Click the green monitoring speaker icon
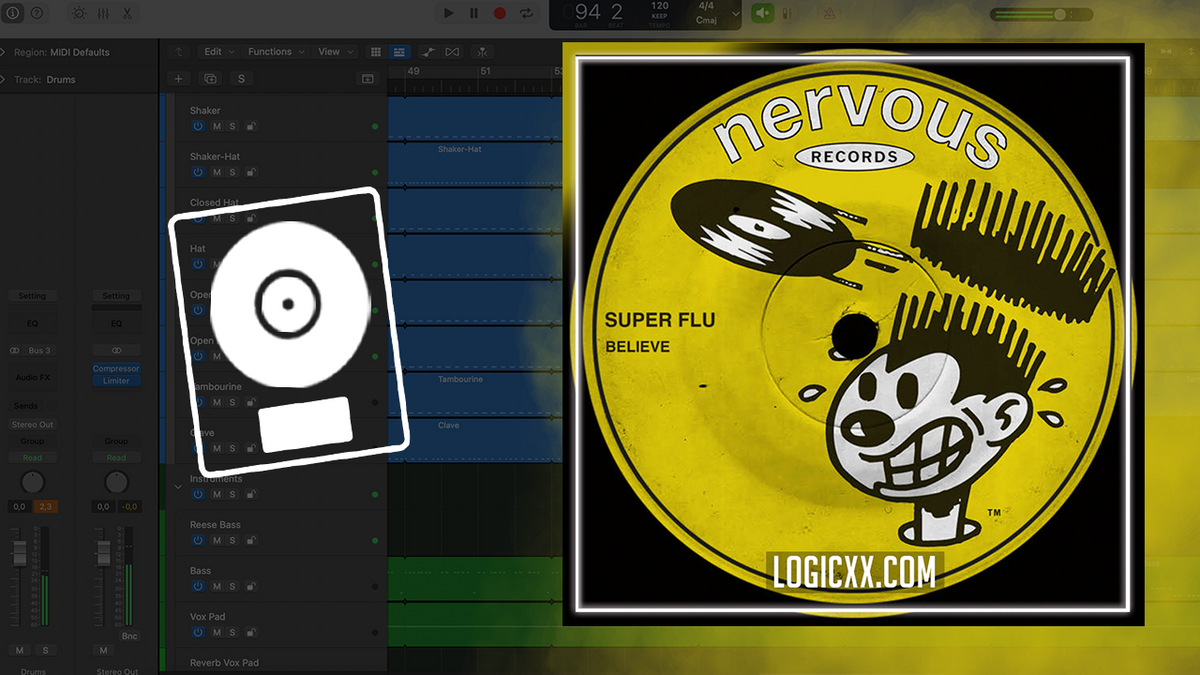The image size is (1200, 675). pyautogui.click(x=762, y=13)
